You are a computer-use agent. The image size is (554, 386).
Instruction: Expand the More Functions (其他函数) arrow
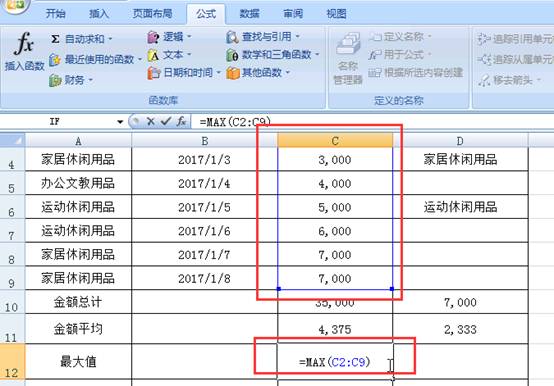[x=288, y=73]
